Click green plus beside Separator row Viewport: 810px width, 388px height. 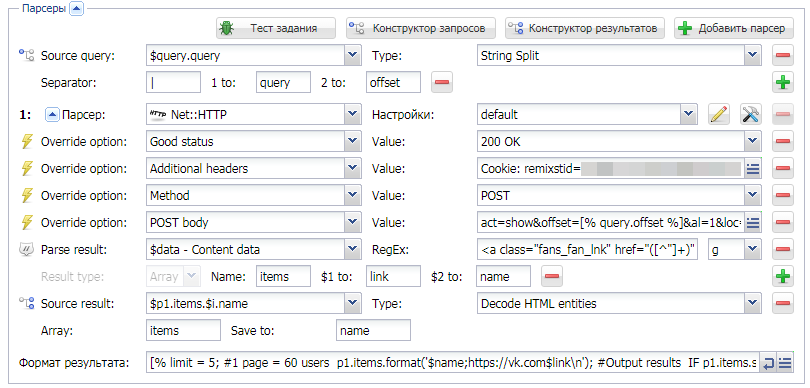click(783, 82)
